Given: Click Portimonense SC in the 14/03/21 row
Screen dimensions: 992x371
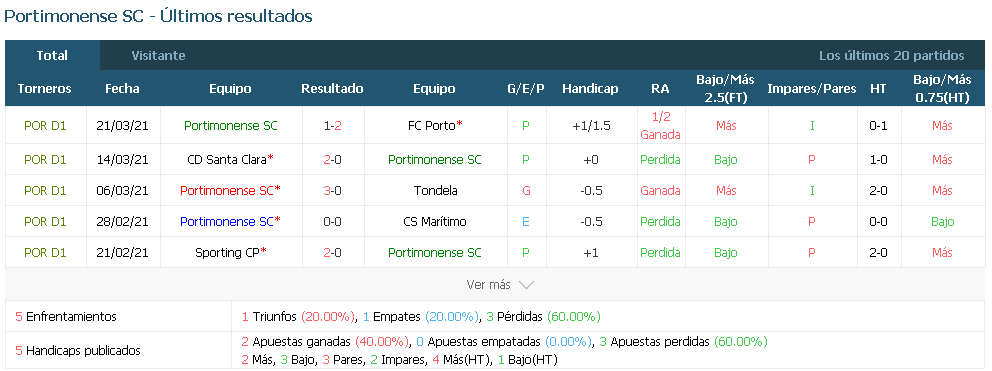Looking at the screenshot, I should 435,160.
